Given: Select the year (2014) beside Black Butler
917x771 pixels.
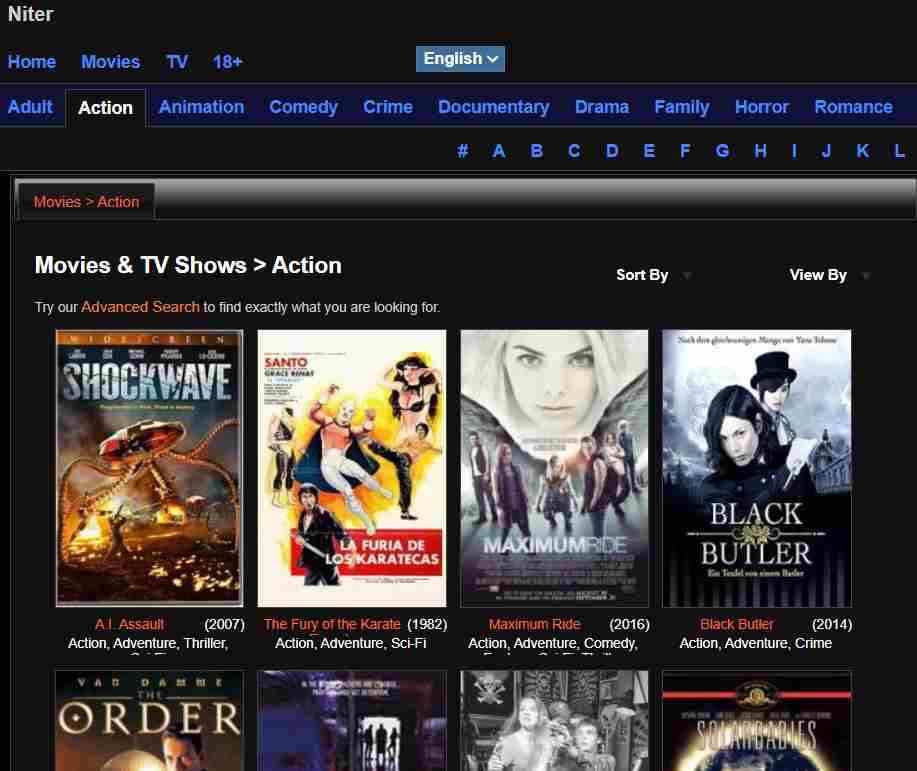Looking at the screenshot, I should coord(832,624).
